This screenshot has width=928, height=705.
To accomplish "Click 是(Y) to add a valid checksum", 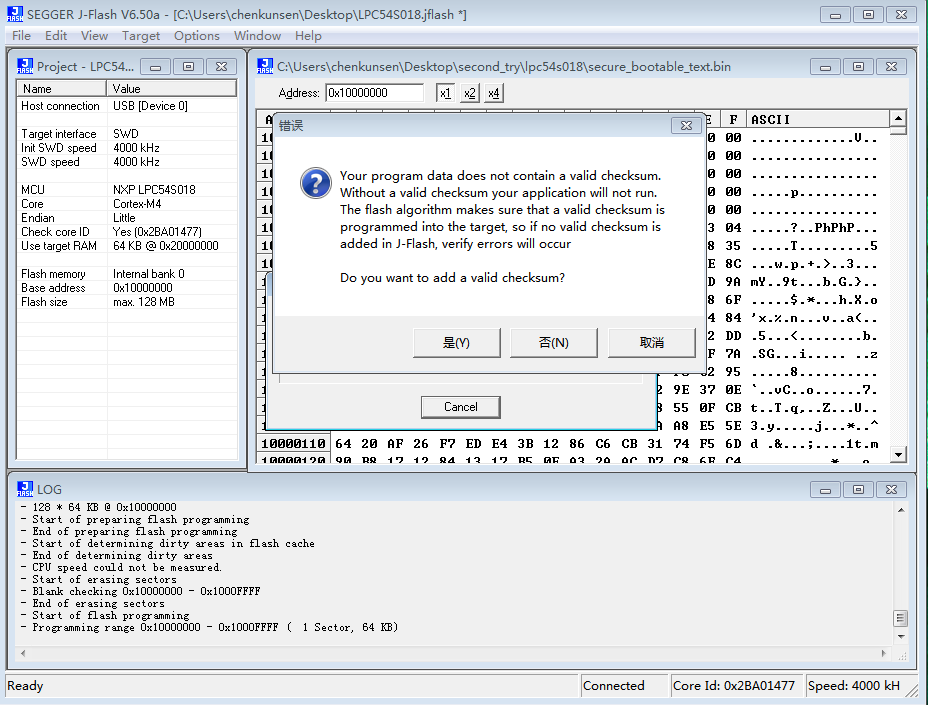I will [456, 343].
